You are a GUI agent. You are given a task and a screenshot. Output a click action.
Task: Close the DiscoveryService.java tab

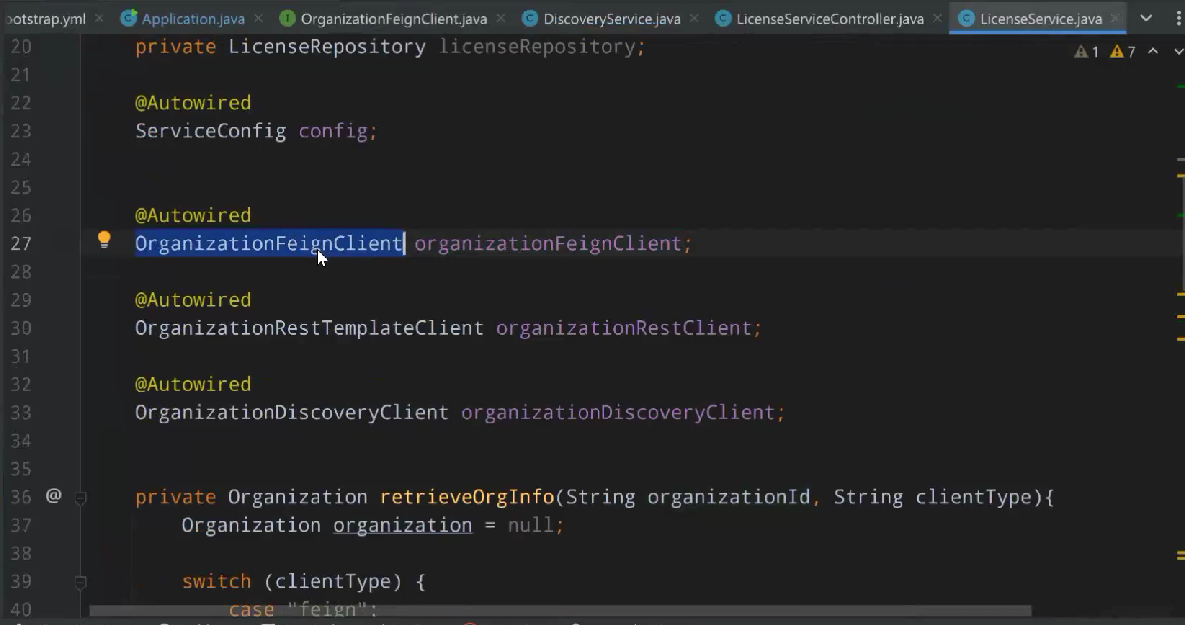pyautogui.click(x=694, y=18)
